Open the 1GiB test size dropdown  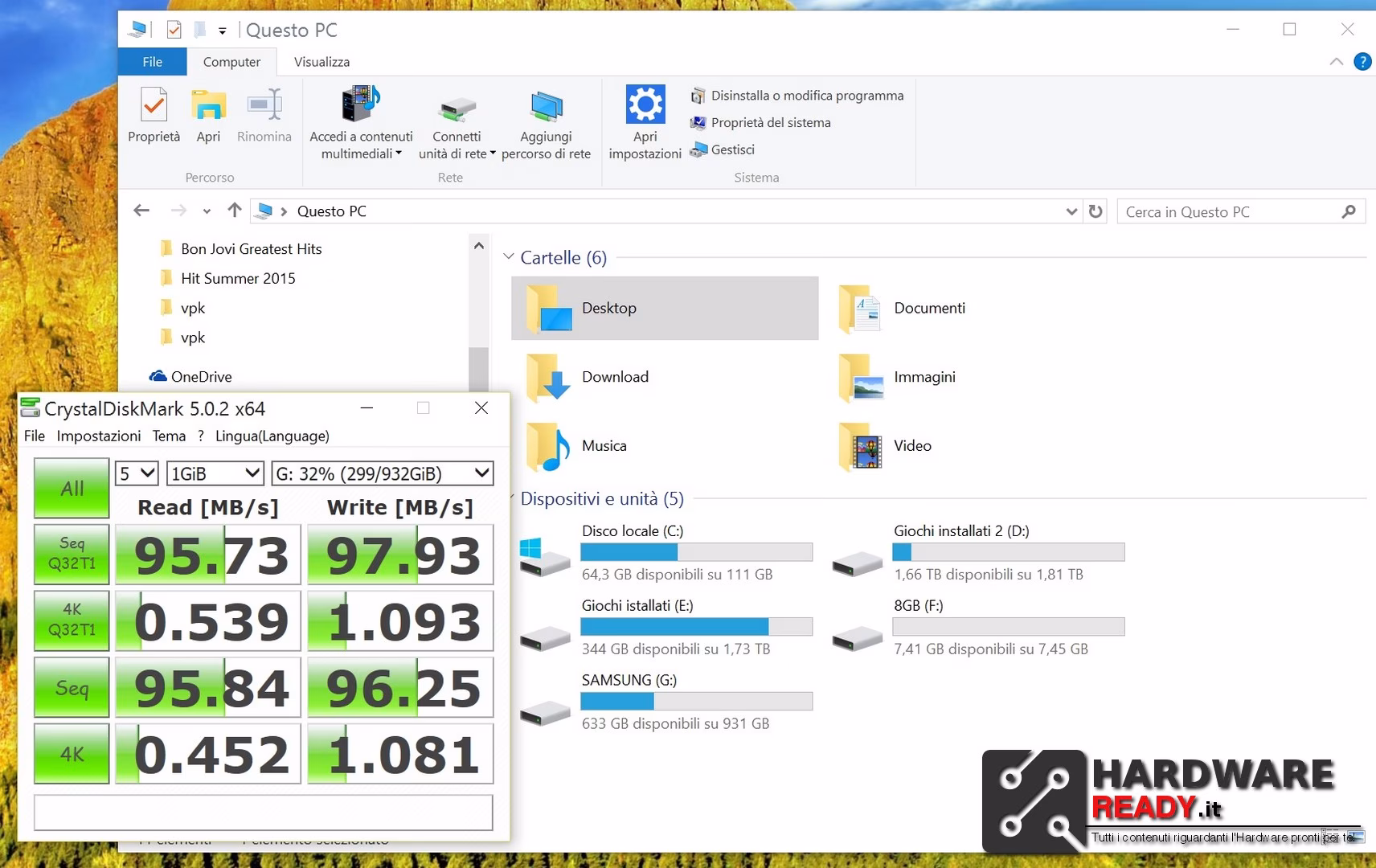pyautogui.click(x=215, y=473)
